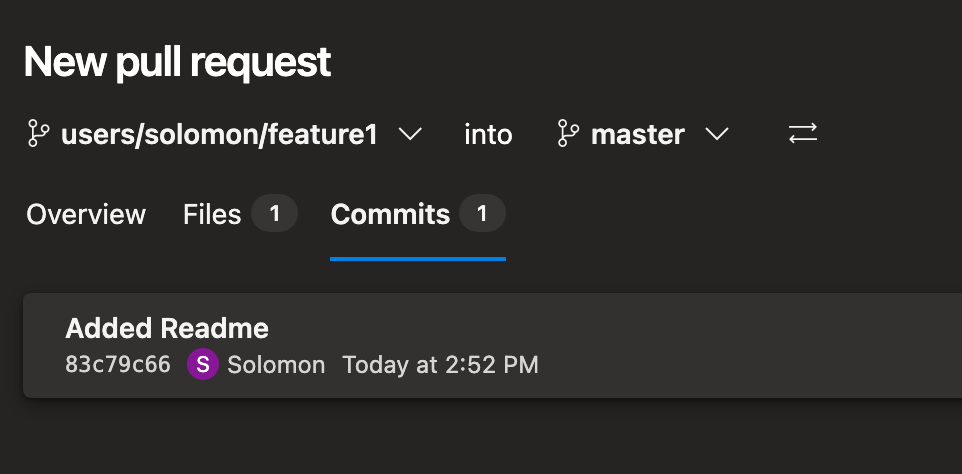Viewport: 962px width, 474px height.
Task: Expand the users/solomon/feature1 branch chevron
Action: click(x=410, y=134)
